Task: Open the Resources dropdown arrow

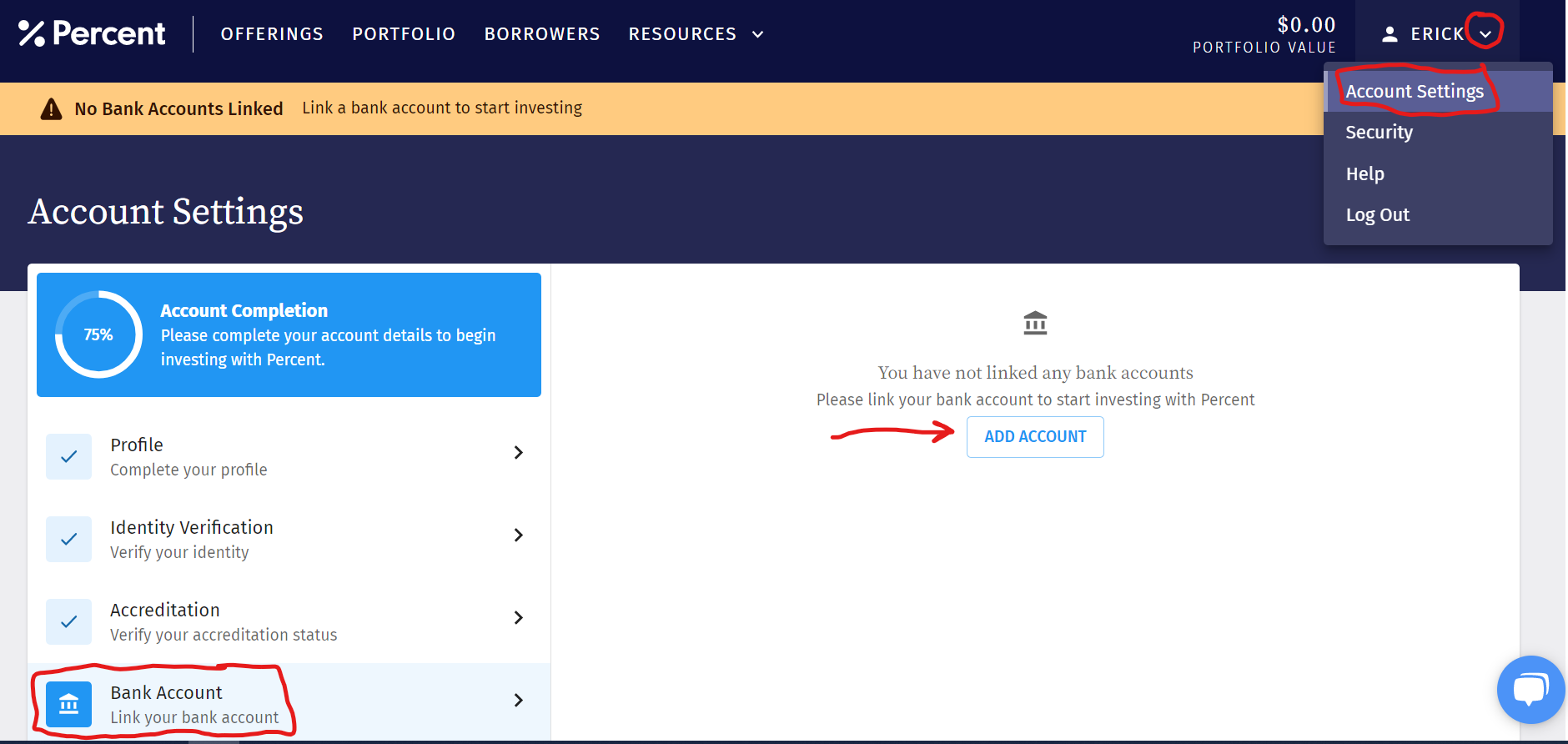Action: (x=757, y=34)
